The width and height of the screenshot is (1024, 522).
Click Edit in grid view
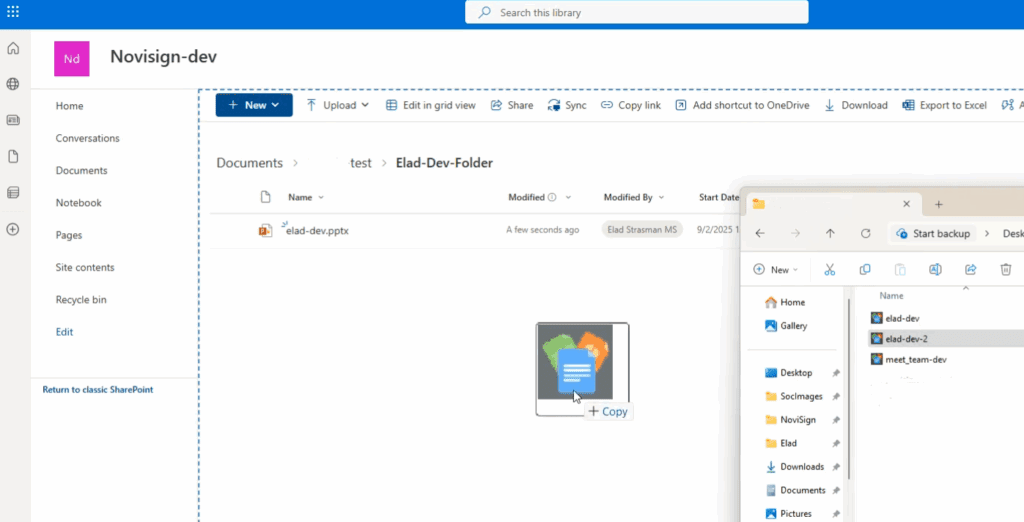[431, 105]
